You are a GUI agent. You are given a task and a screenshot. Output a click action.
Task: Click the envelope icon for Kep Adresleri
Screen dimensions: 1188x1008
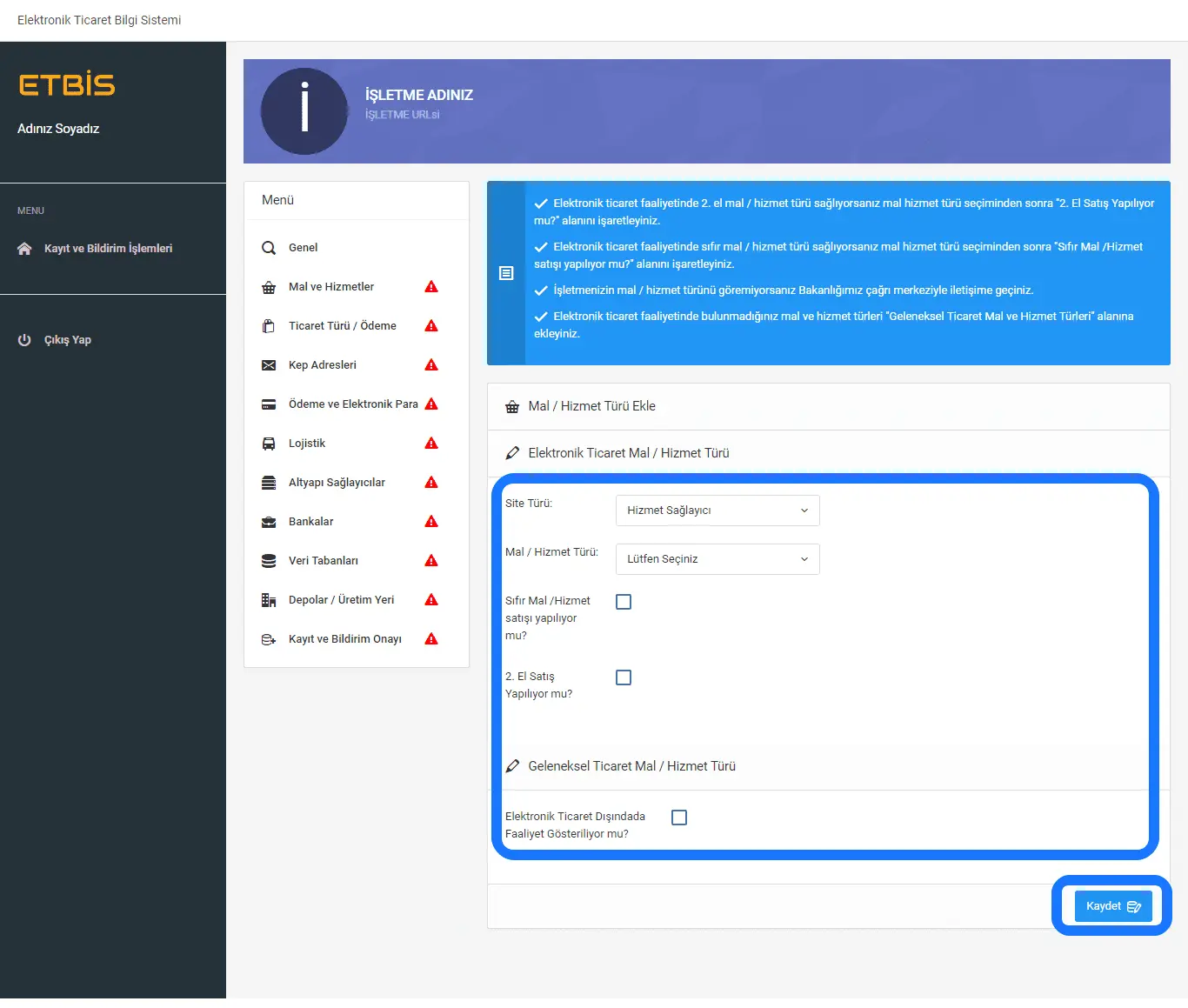coord(269,365)
